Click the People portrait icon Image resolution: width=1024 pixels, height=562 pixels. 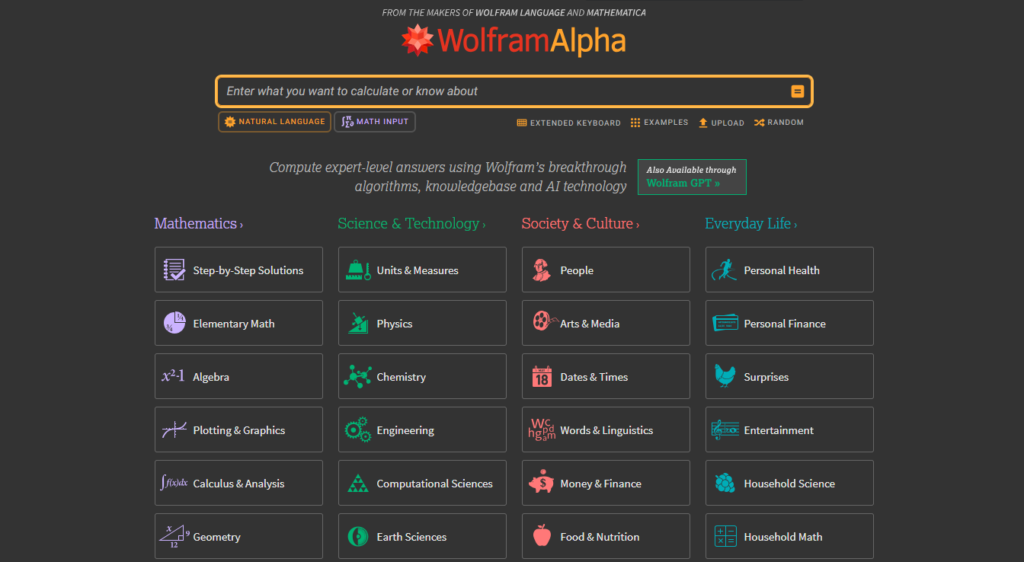click(541, 270)
